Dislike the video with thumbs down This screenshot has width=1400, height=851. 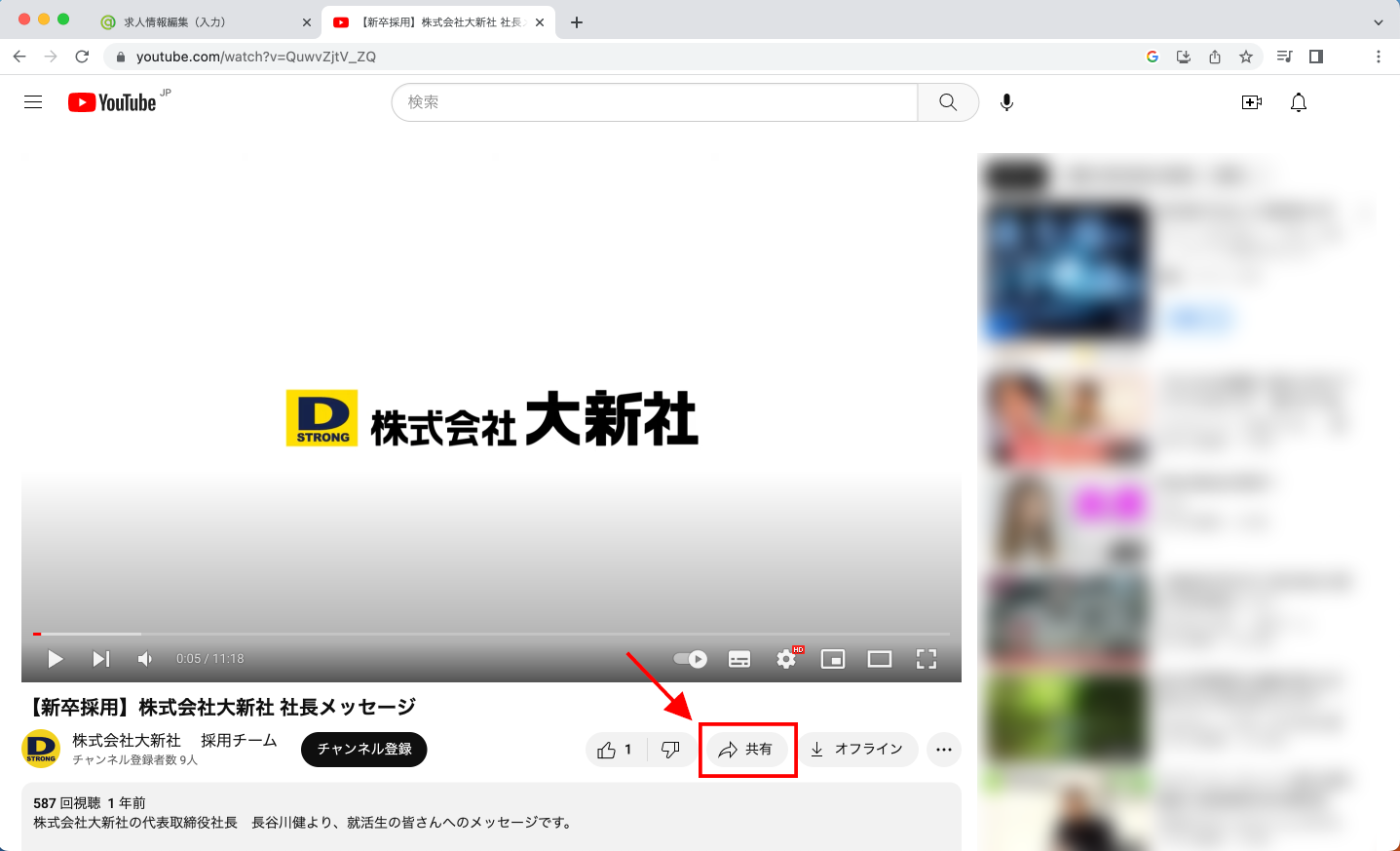click(x=670, y=750)
